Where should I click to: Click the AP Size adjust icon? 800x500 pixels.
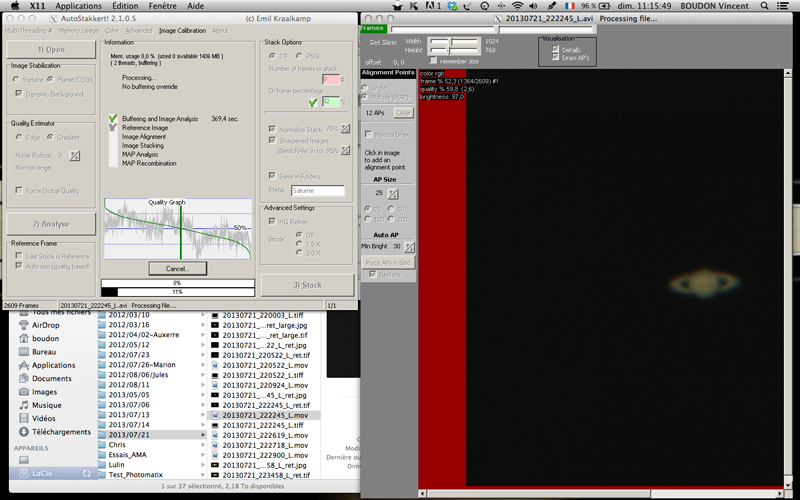[x=393, y=193]
